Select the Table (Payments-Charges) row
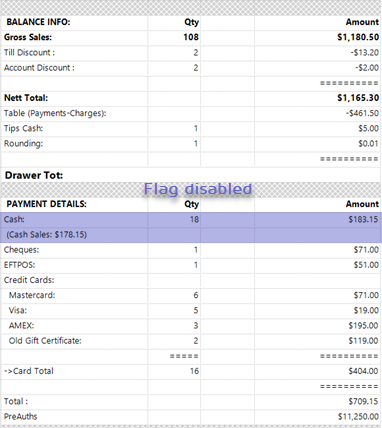 [191, 113]
